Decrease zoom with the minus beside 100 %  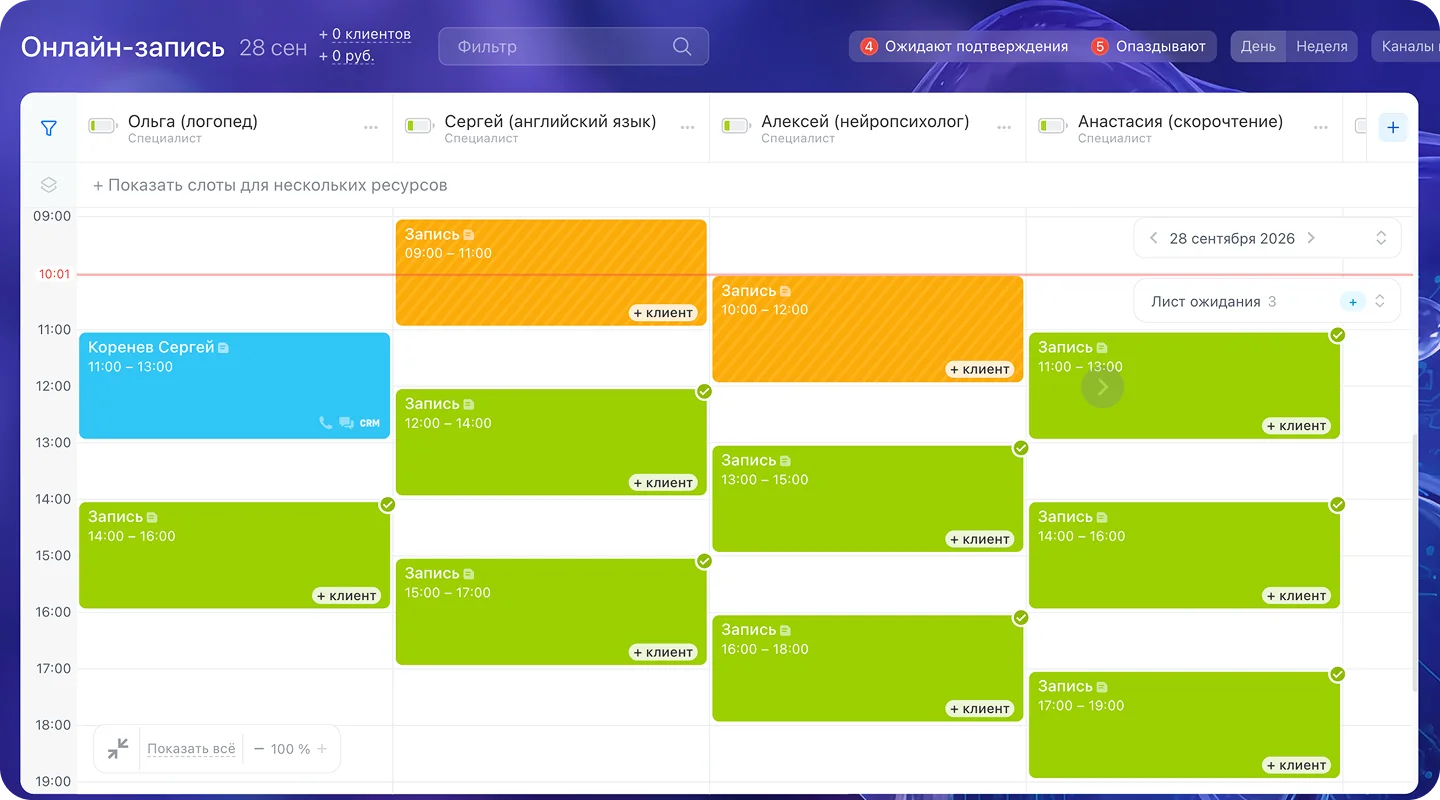tap(259, 749)
